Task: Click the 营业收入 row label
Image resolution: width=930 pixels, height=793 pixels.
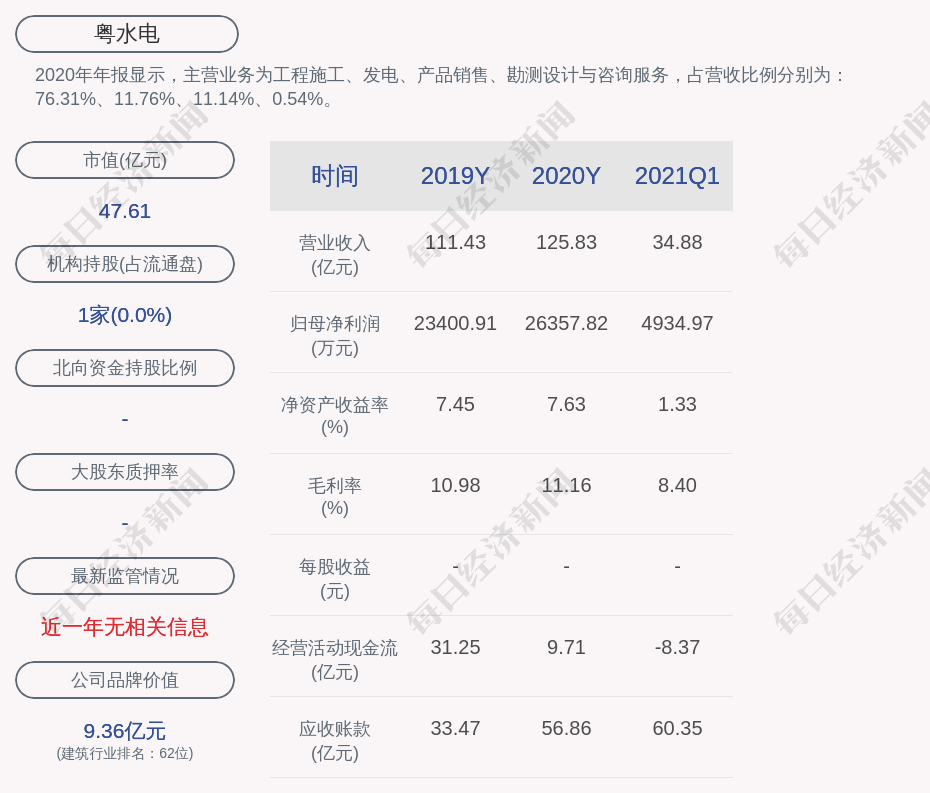Action: click(x=334, y=254)
